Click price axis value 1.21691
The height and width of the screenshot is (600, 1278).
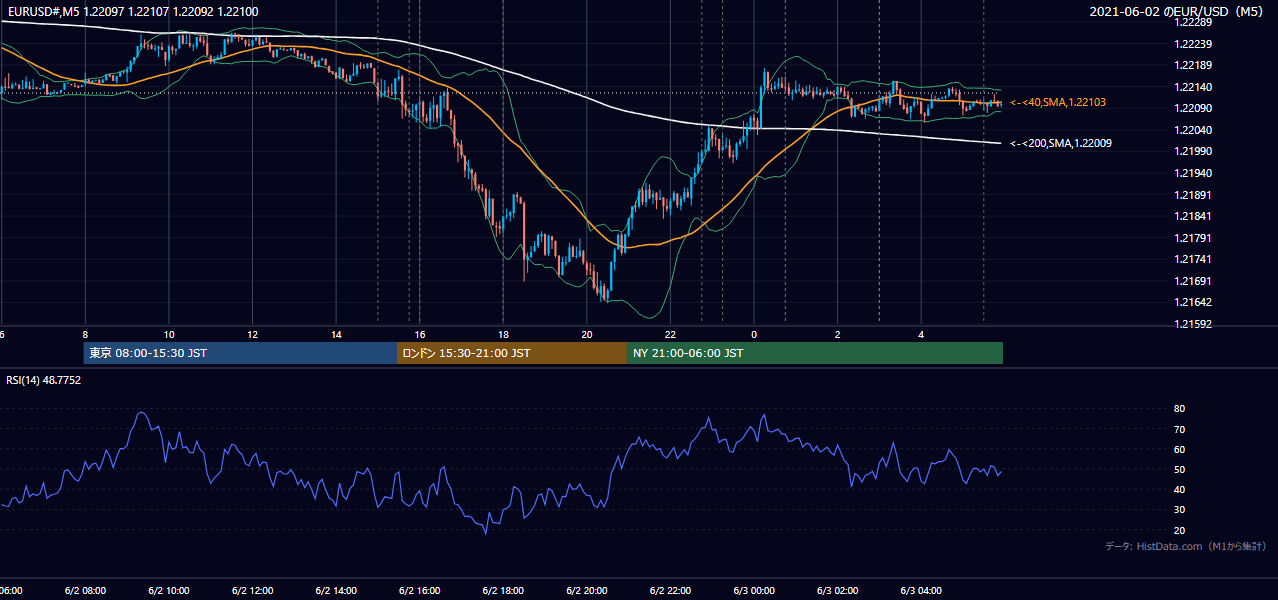pyautogui.click(x=1195, y=281)
